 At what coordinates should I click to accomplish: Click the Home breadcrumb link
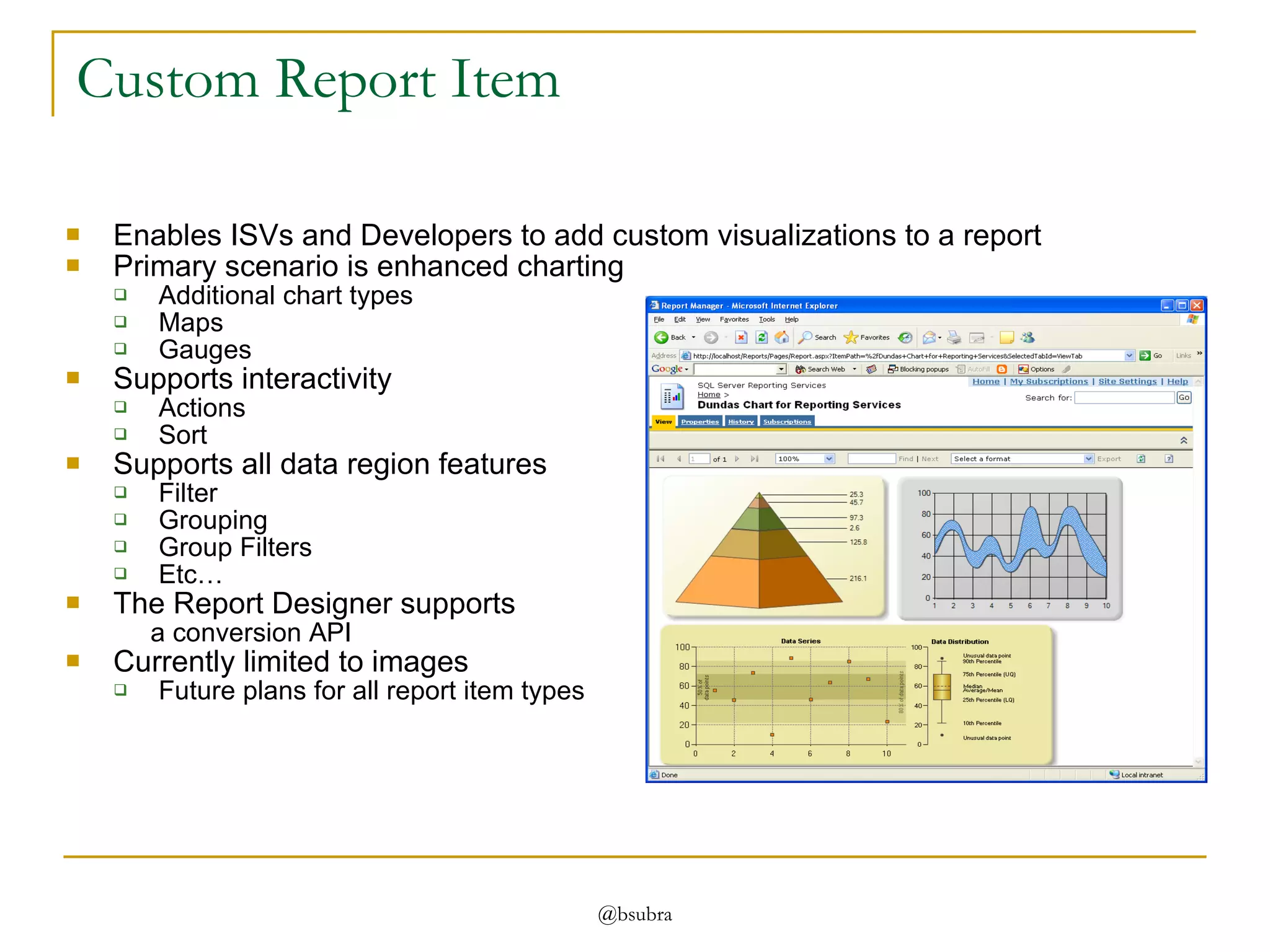coord(709,395)
